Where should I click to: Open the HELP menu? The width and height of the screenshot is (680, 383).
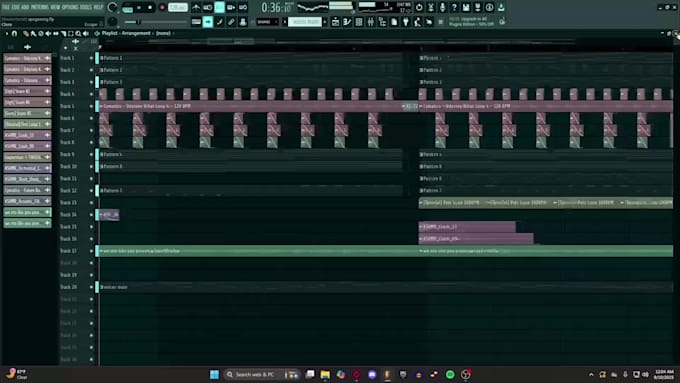98,7
